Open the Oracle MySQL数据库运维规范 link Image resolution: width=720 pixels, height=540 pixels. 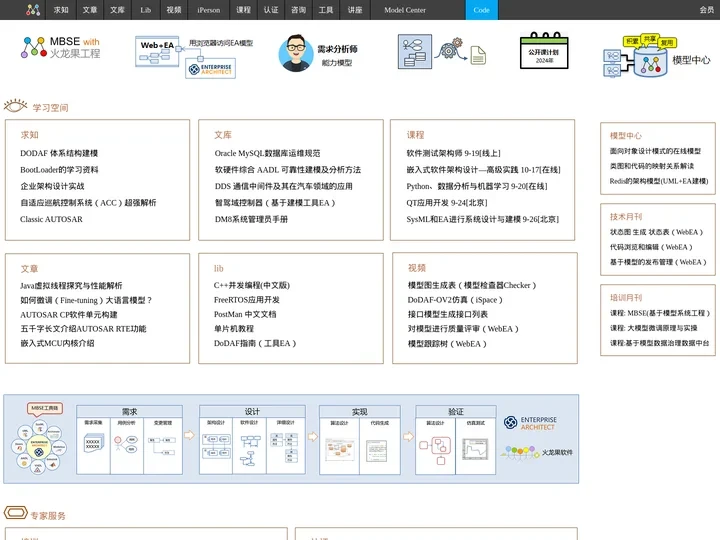[267, 153]
